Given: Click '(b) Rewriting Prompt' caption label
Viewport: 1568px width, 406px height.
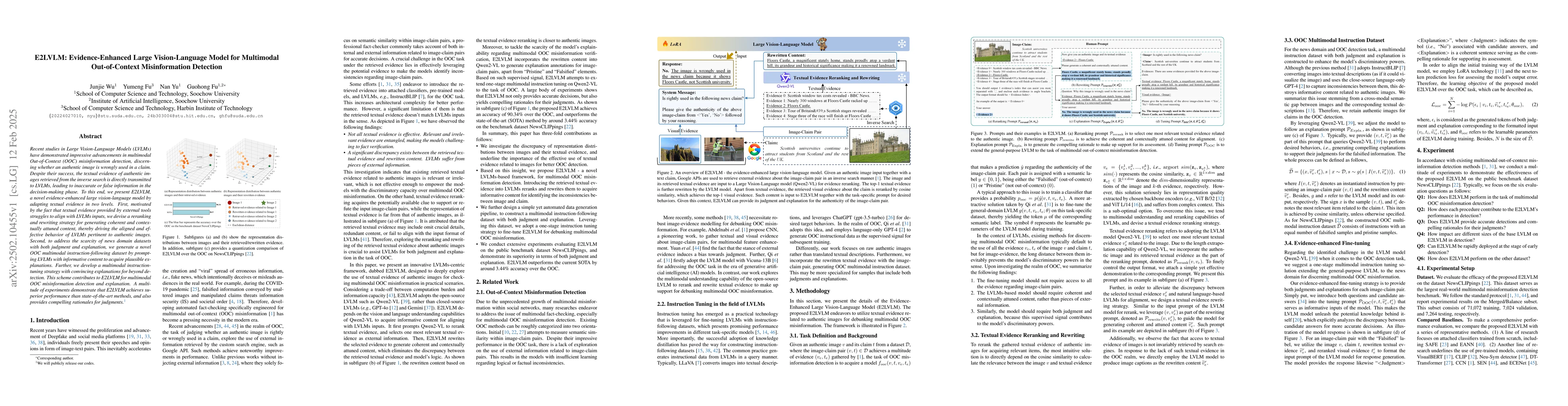Looking at the screenshot, I should (x=1097, y=85).
